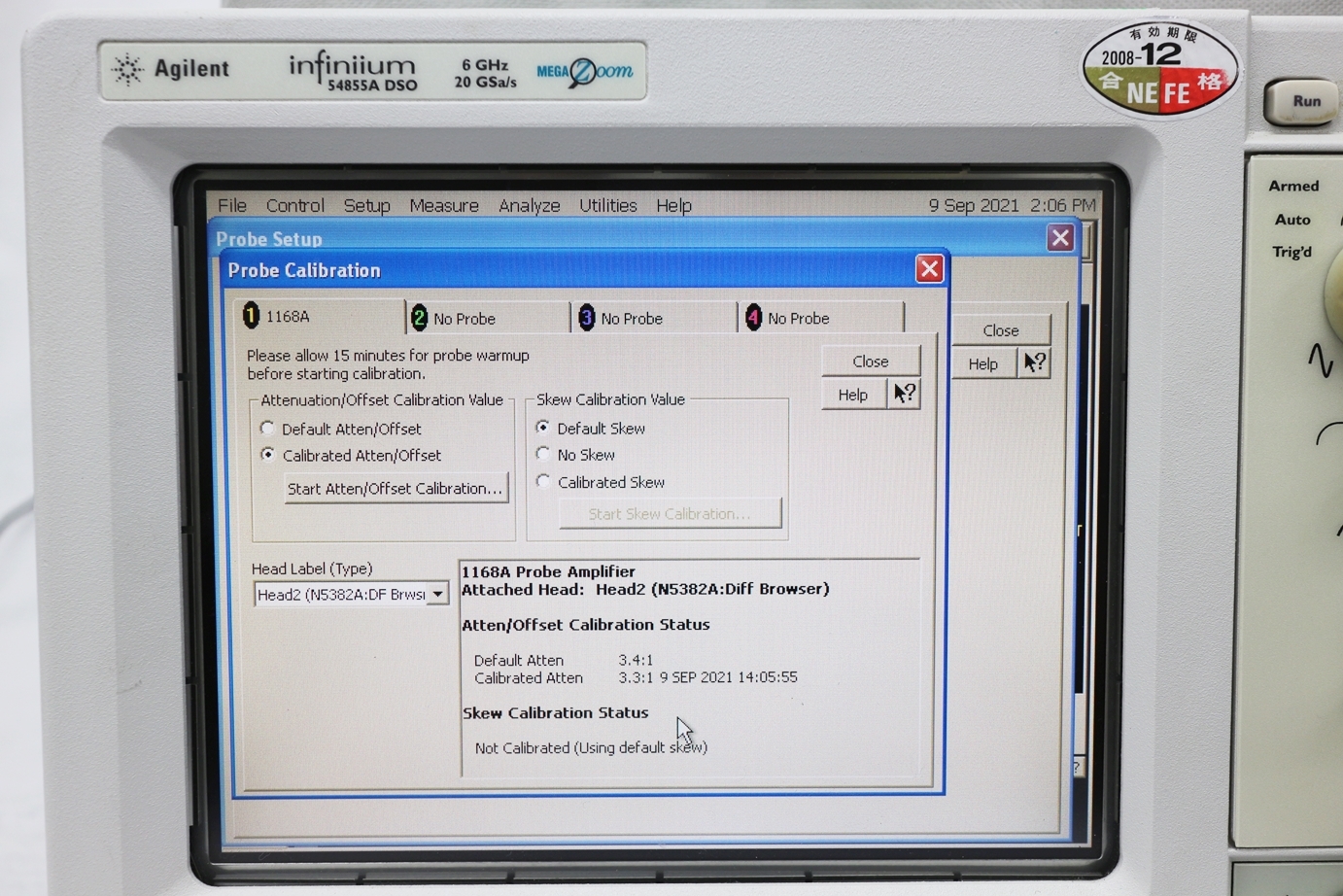Click the Attached Head info line

645,589
